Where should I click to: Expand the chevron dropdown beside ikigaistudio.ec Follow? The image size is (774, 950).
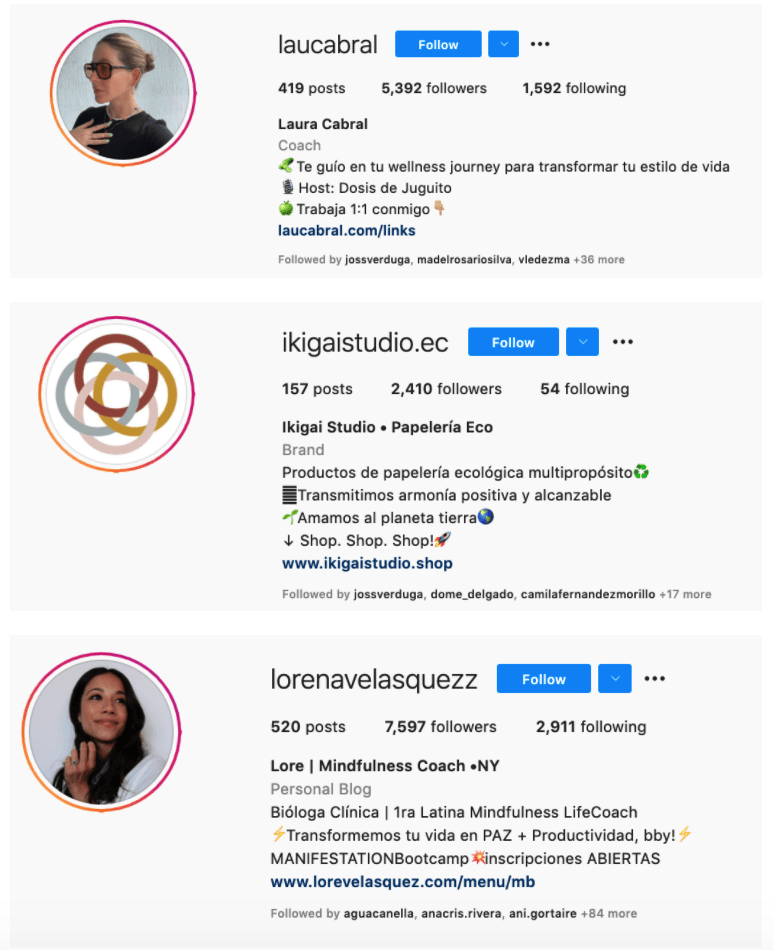583,342
